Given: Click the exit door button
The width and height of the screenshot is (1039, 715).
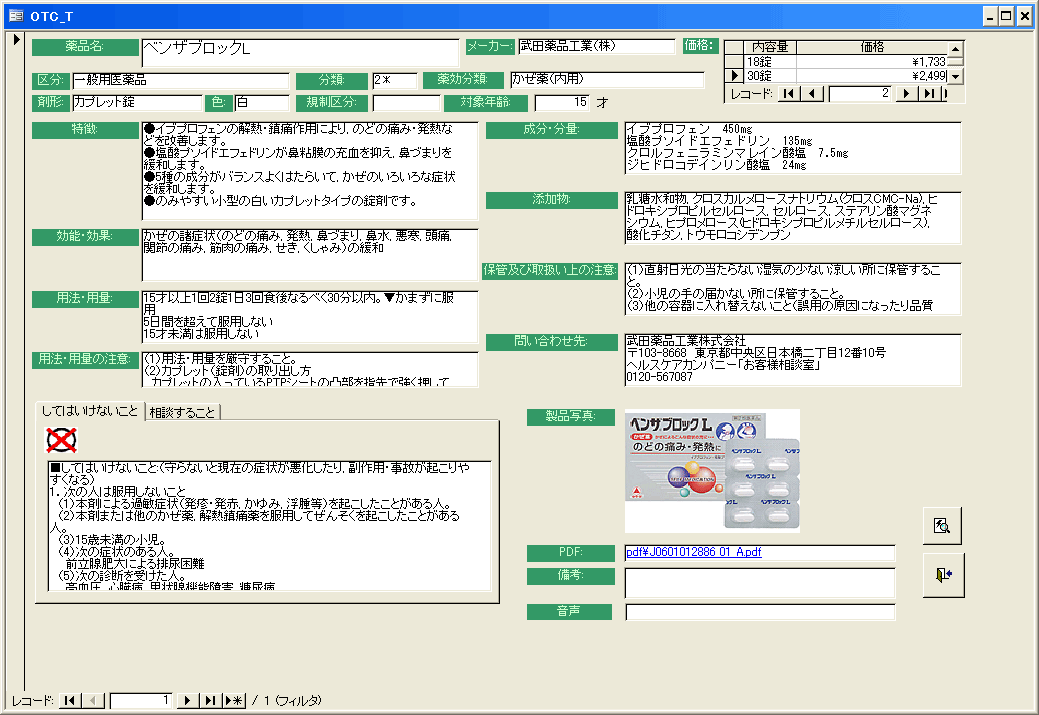Looking at the screenshot, I should [x=943, y=575].
